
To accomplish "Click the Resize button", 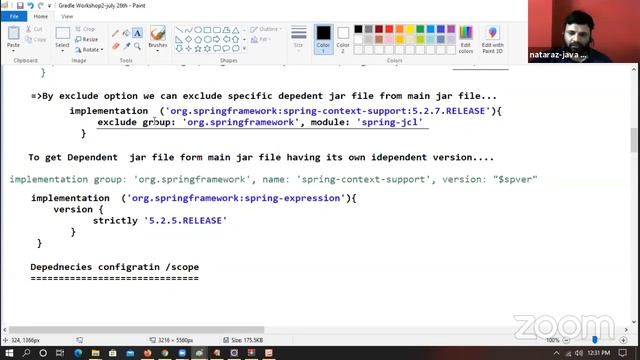I will (87, 40).
